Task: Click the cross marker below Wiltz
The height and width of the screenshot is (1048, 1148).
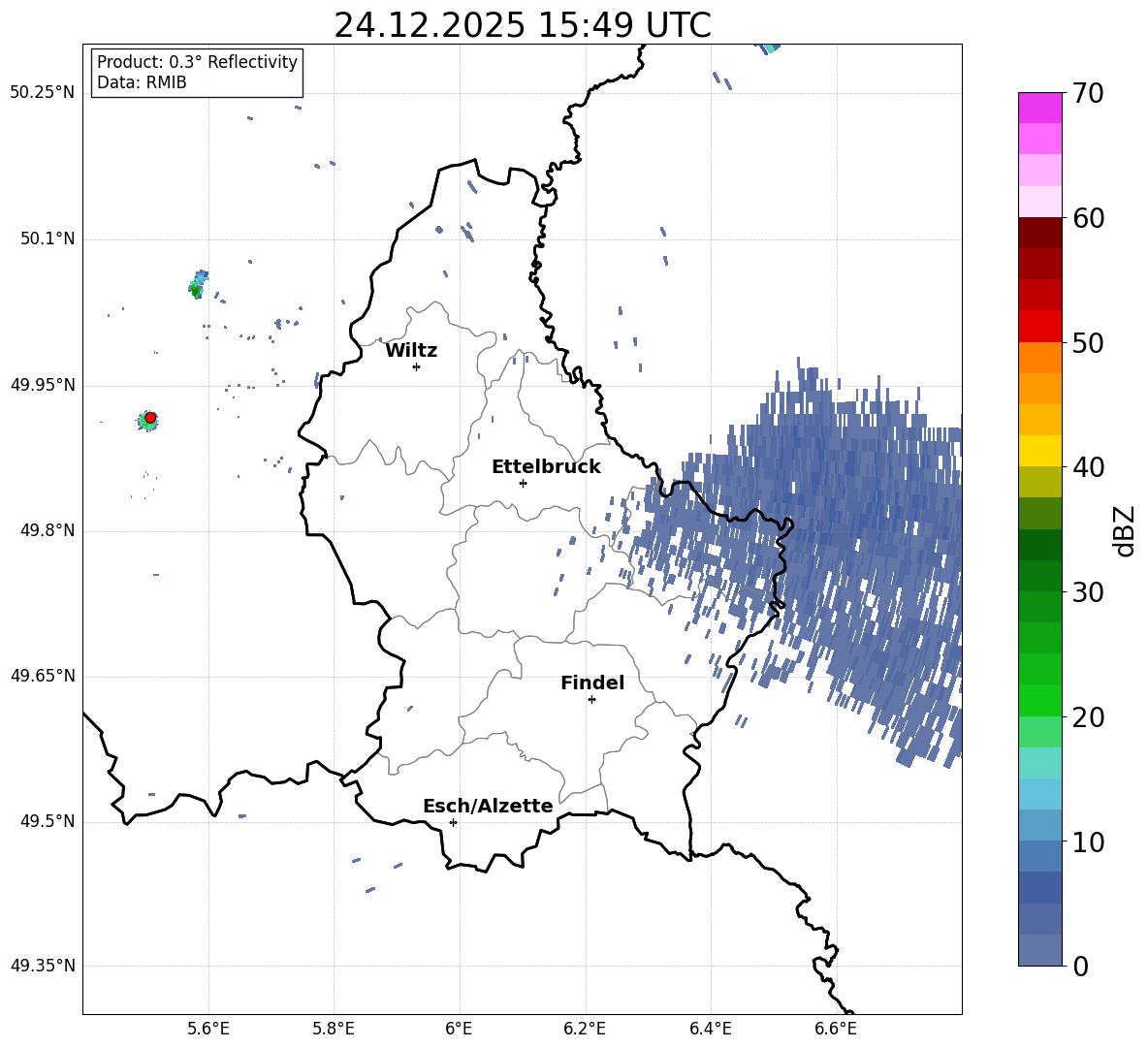Action: (x=416, y=366)
